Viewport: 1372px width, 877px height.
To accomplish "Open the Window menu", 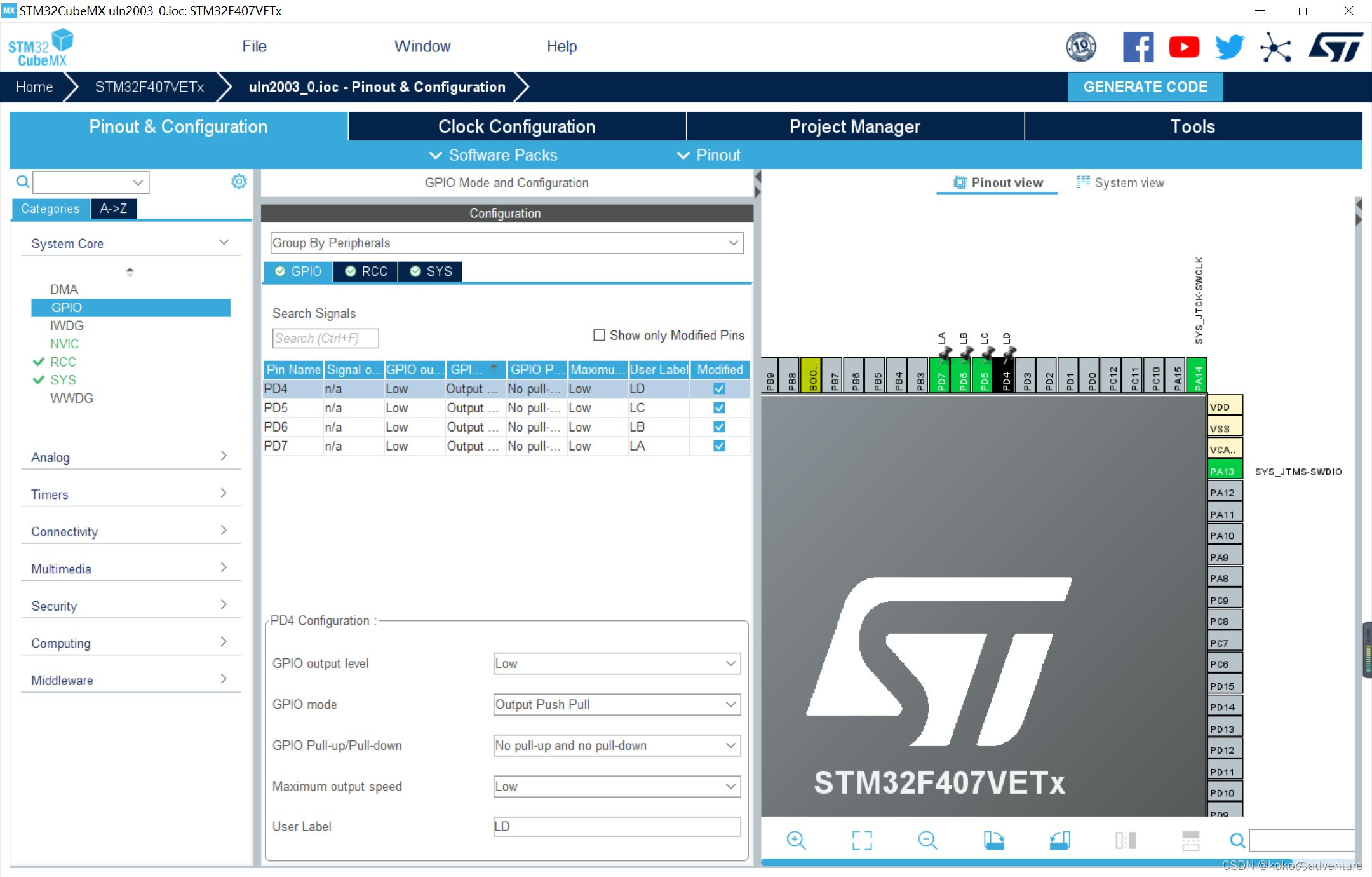I will click(x=422, y=46).
